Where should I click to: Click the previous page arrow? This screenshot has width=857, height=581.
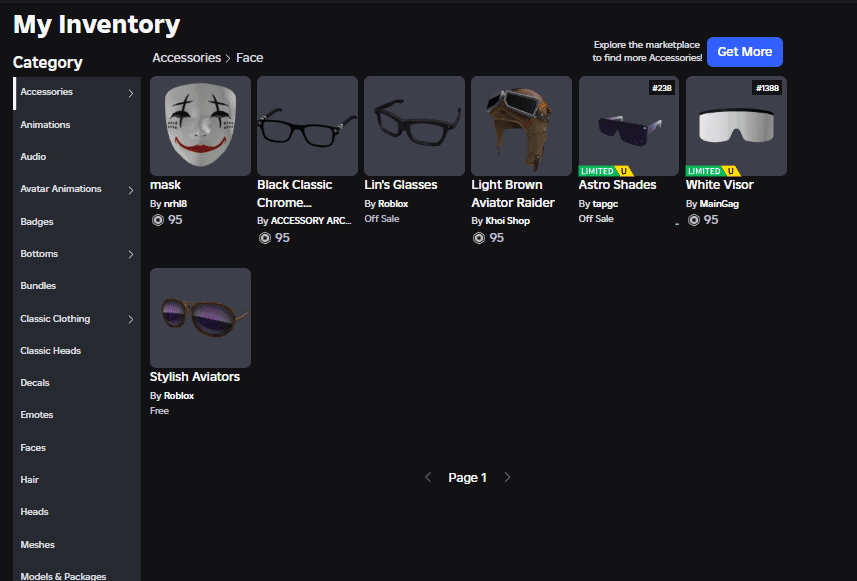pos(428,477)
